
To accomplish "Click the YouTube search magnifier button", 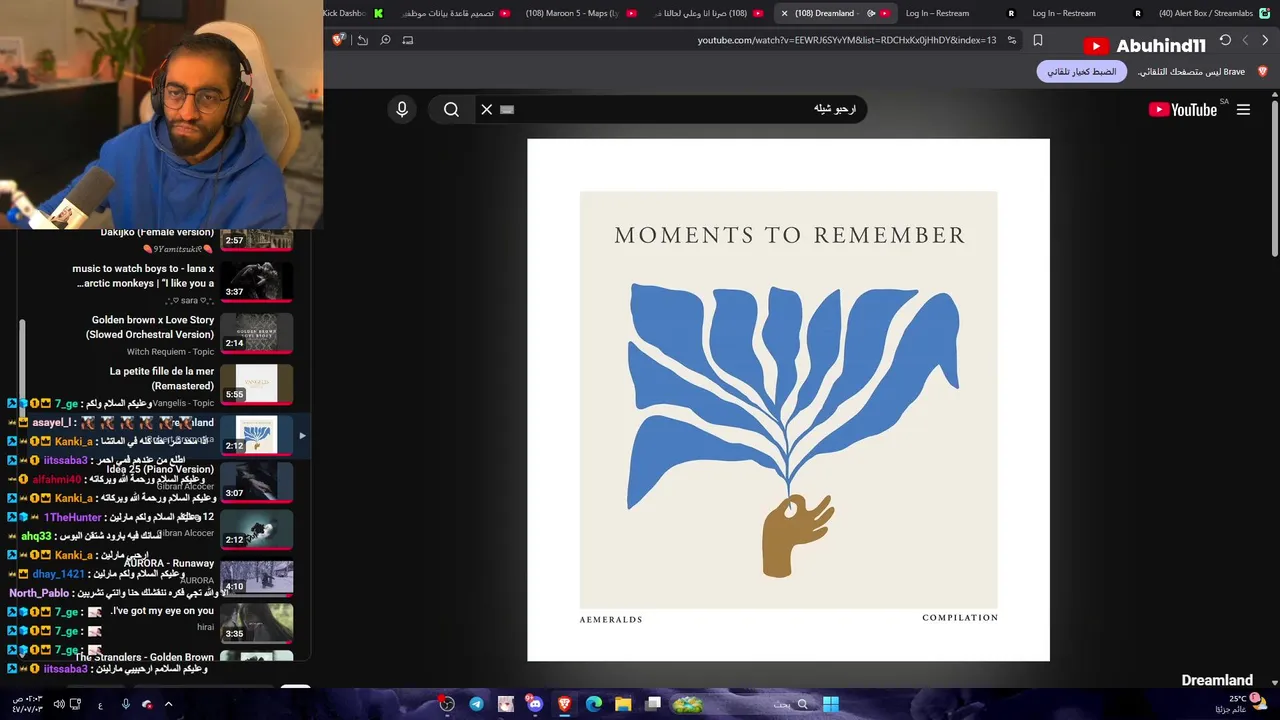I will click(x=451, y=110).
